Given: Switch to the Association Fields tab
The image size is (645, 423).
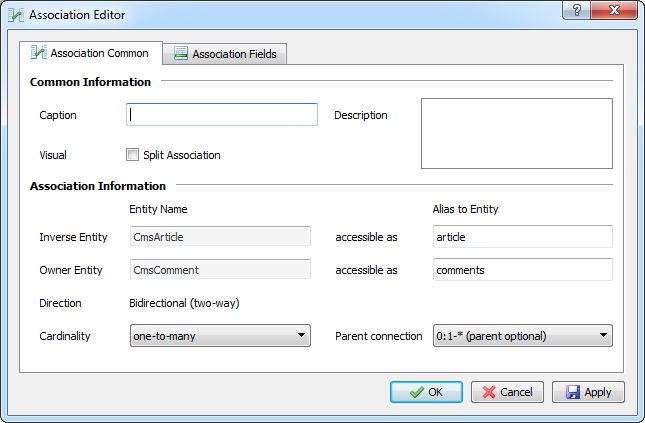Looking at the screenshot, I should pos(225,54).
